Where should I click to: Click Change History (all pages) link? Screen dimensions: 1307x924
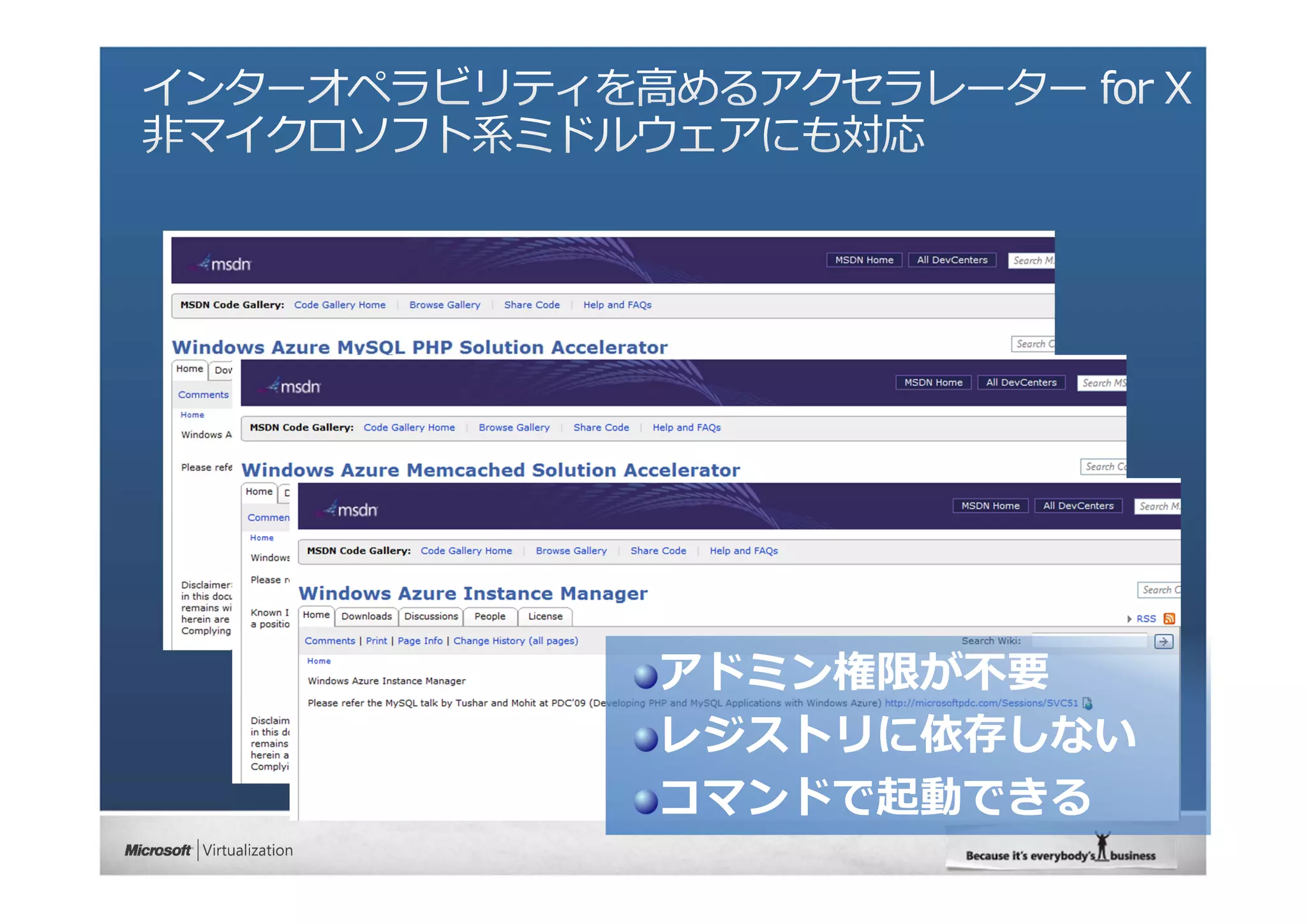tap(515, 641)
